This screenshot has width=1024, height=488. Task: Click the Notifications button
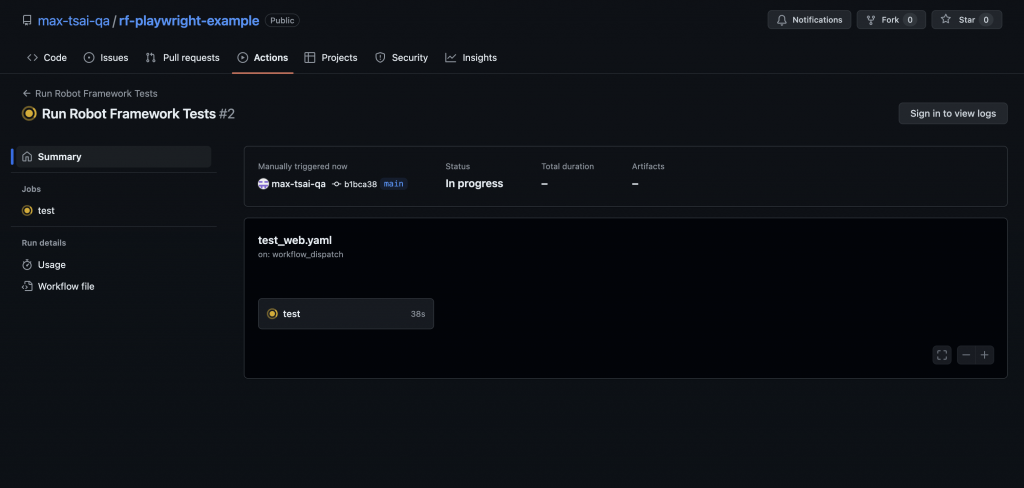click(x=809, y=20)
